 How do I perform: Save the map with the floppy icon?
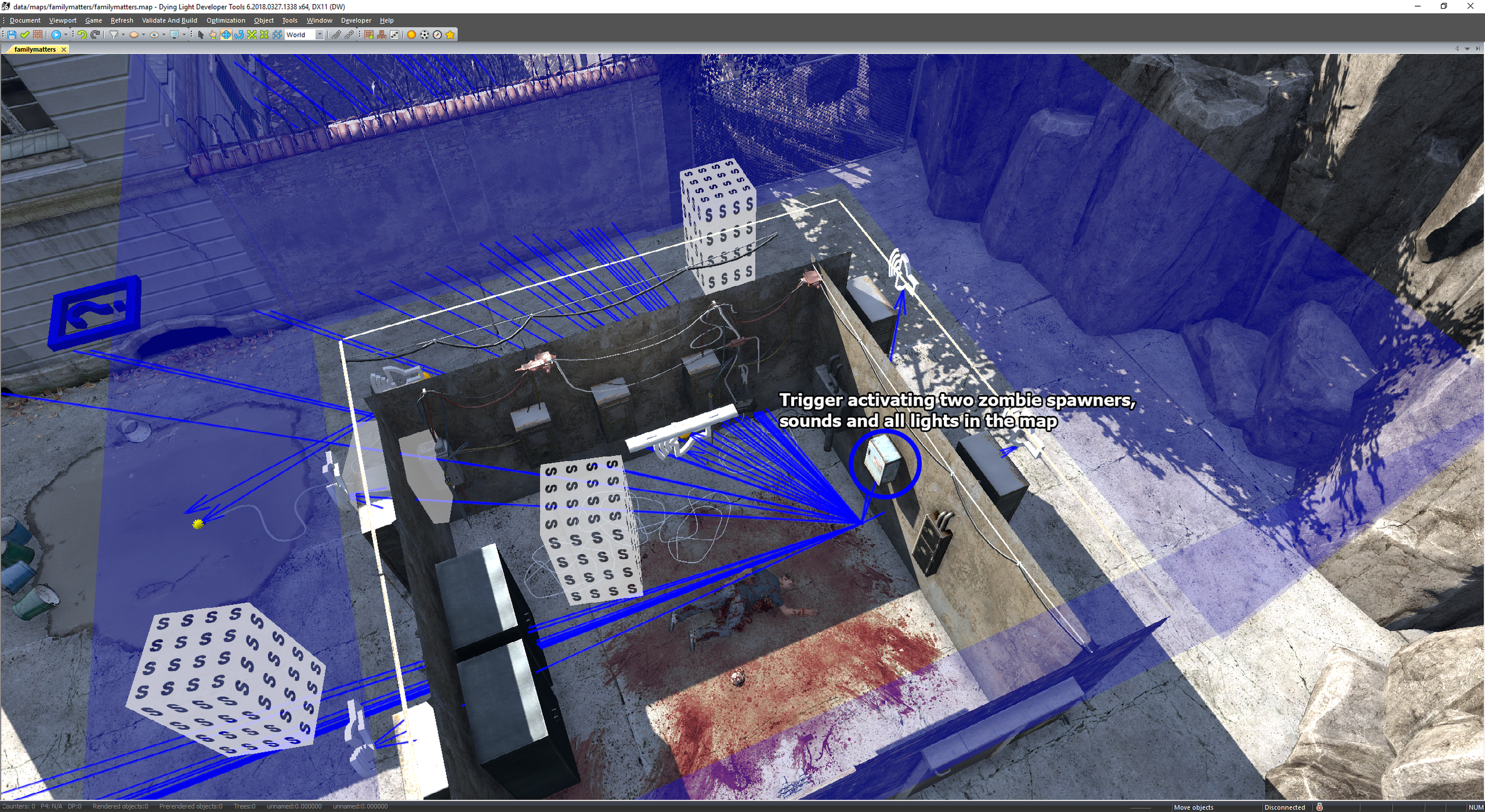[12, 34]
